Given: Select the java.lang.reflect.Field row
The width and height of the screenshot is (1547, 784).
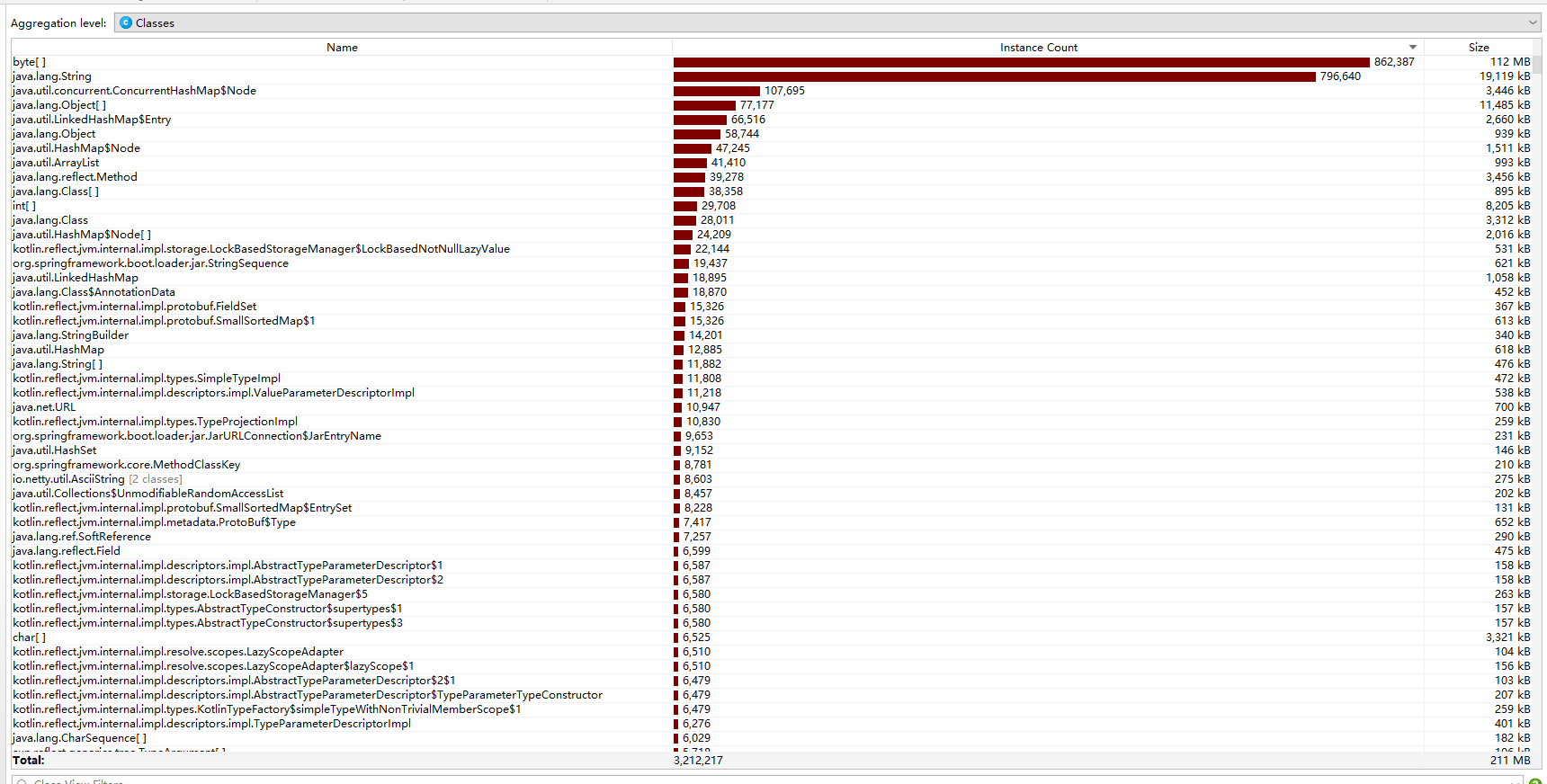Looking at the screenshot, I should pyautogui.click(x=772, y=551).
